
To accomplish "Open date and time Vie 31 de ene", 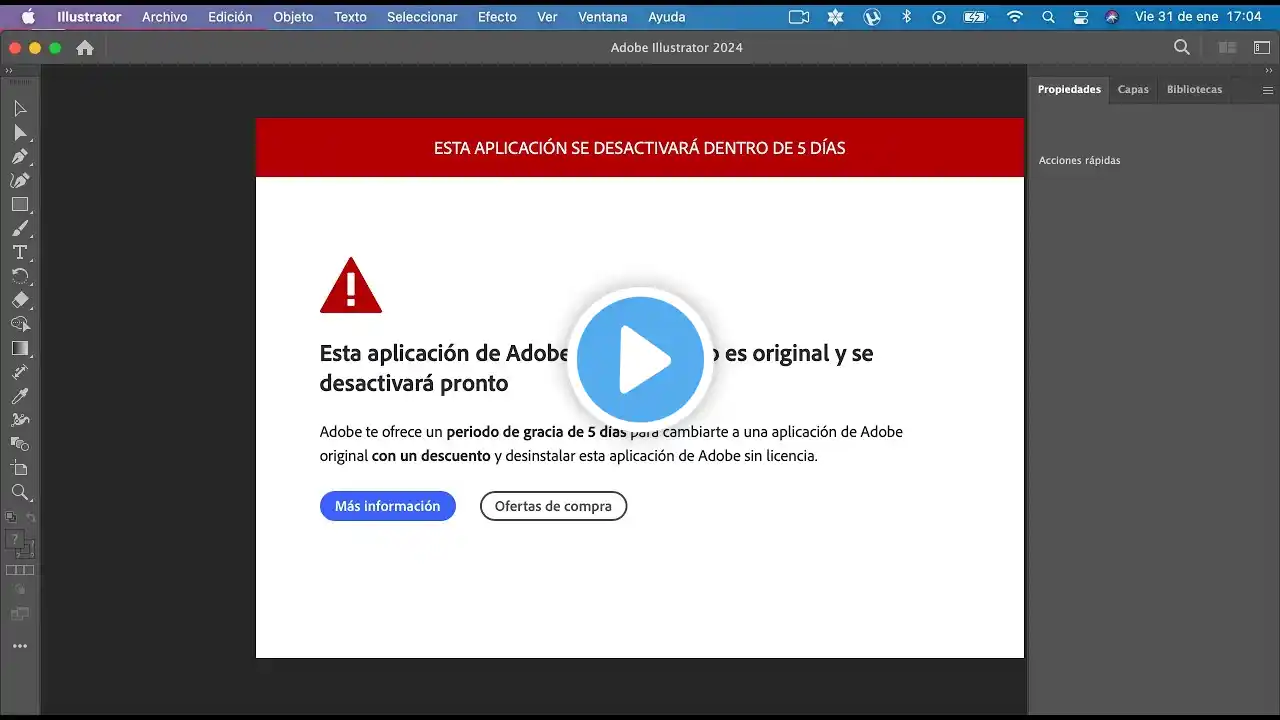I will point(1198,17).
